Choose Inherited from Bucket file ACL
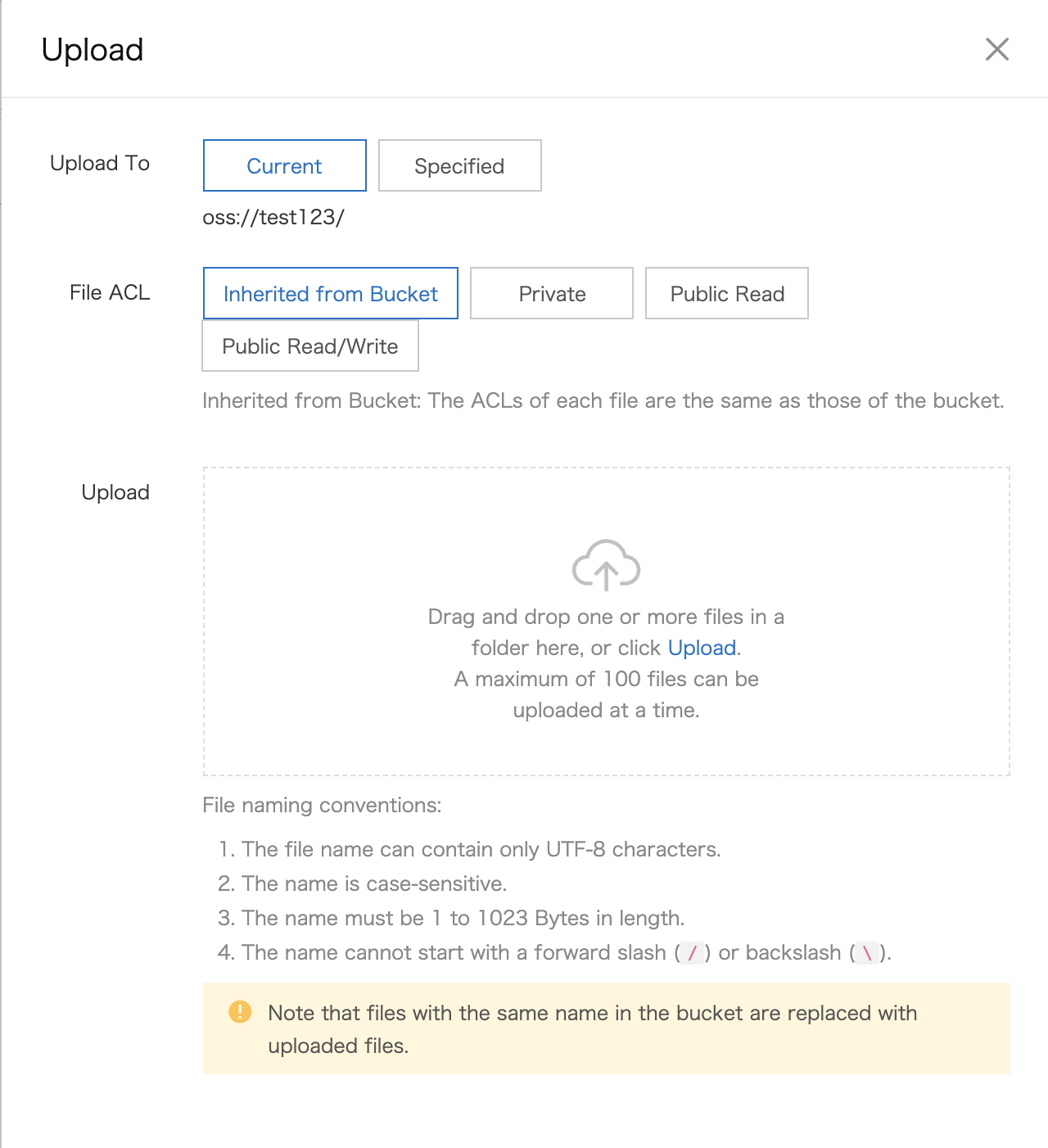Screen dimensions: 1048x1148 (x=330, y=293)
